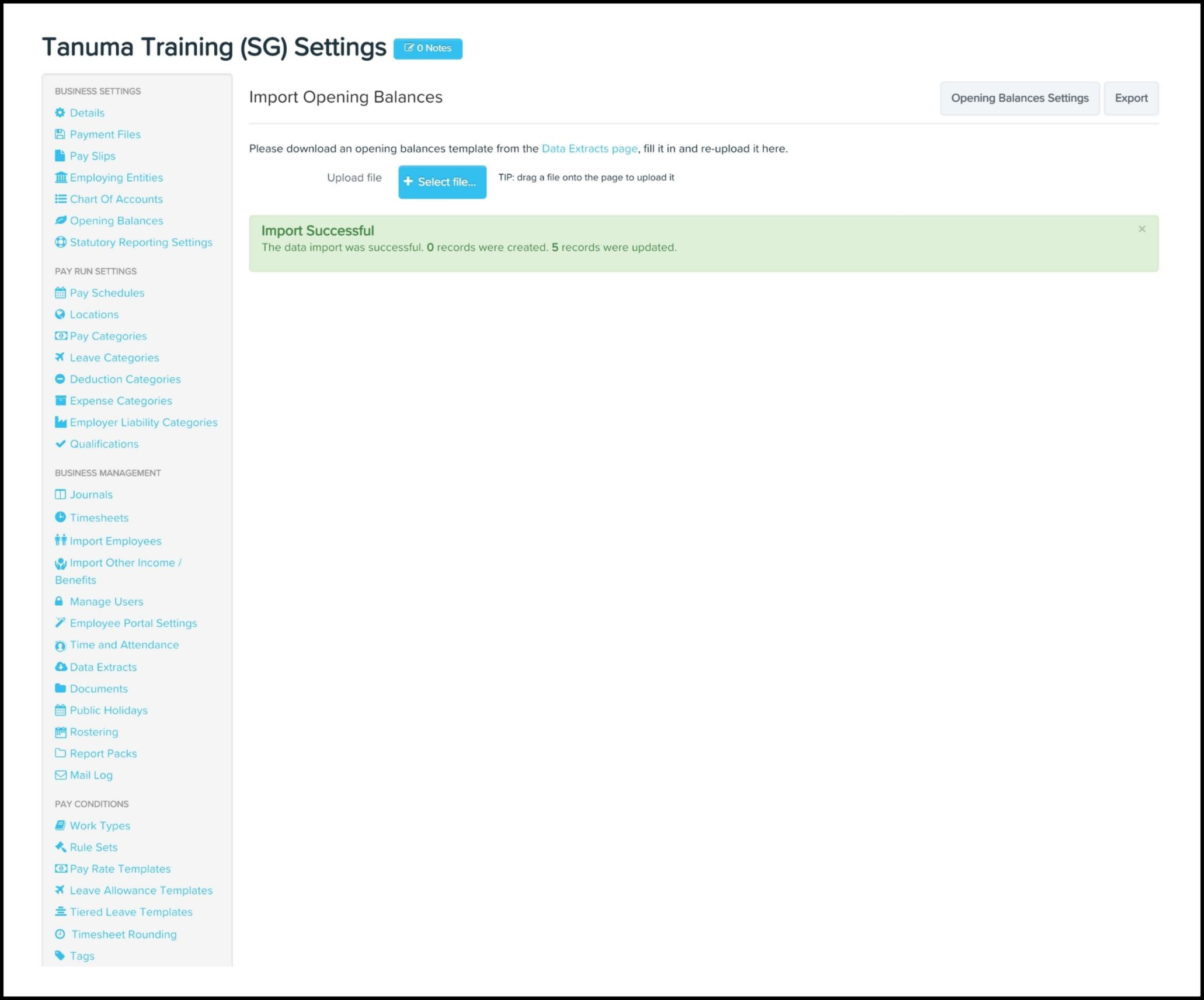Click the Export button
Screen dimensions: 1204x1000
tap(1131, 98)
